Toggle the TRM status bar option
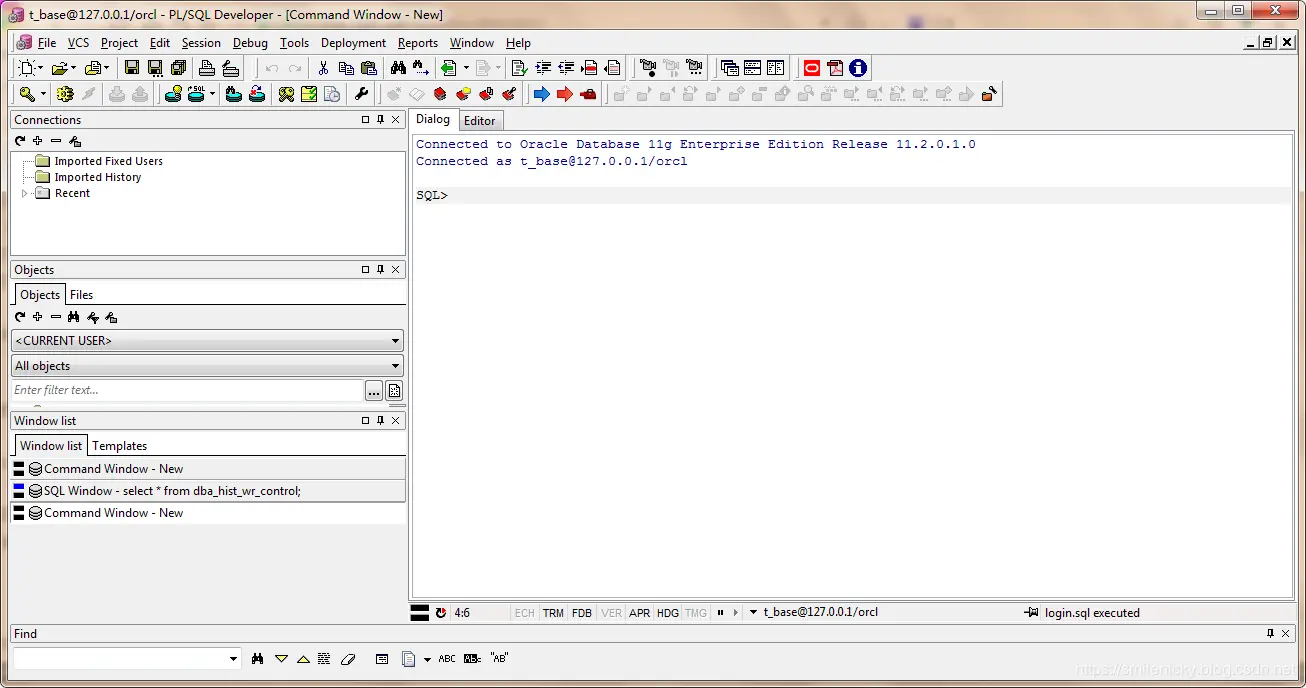Viewport: 1306px width, 688px height. pos(553,613)
